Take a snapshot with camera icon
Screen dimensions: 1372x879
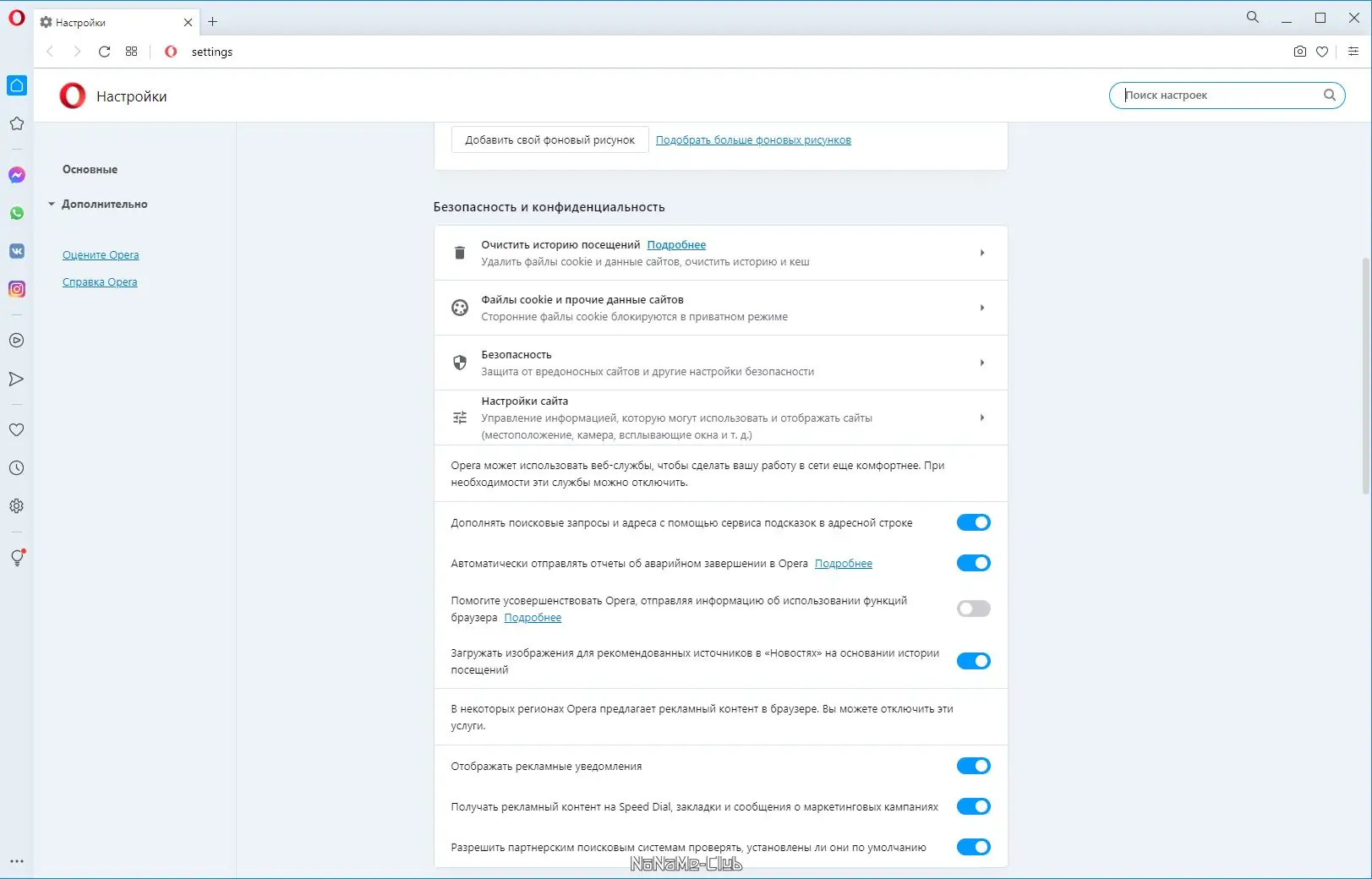[x=1300, y=52]
